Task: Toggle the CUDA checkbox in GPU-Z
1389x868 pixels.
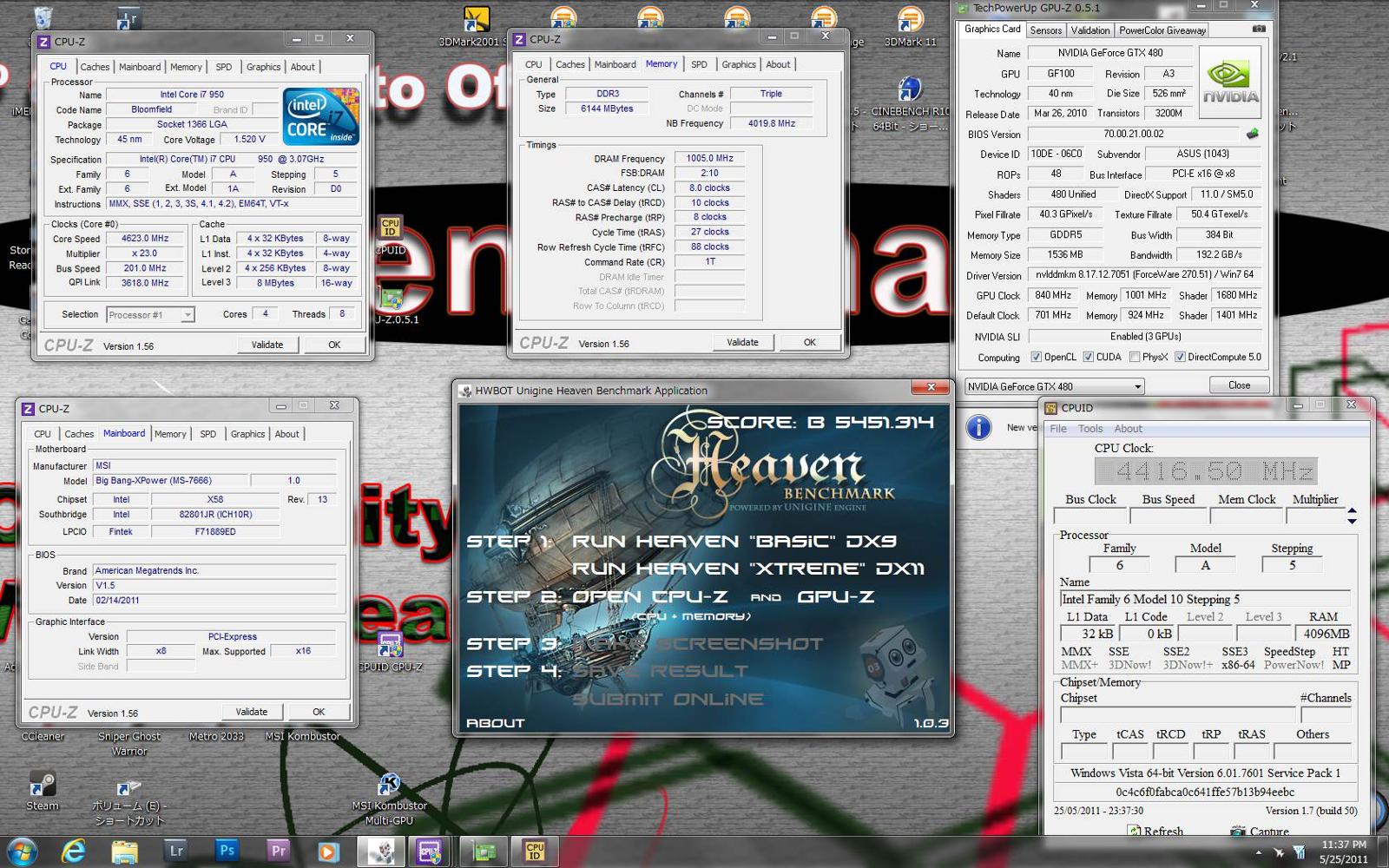Action: point(1088,357)
